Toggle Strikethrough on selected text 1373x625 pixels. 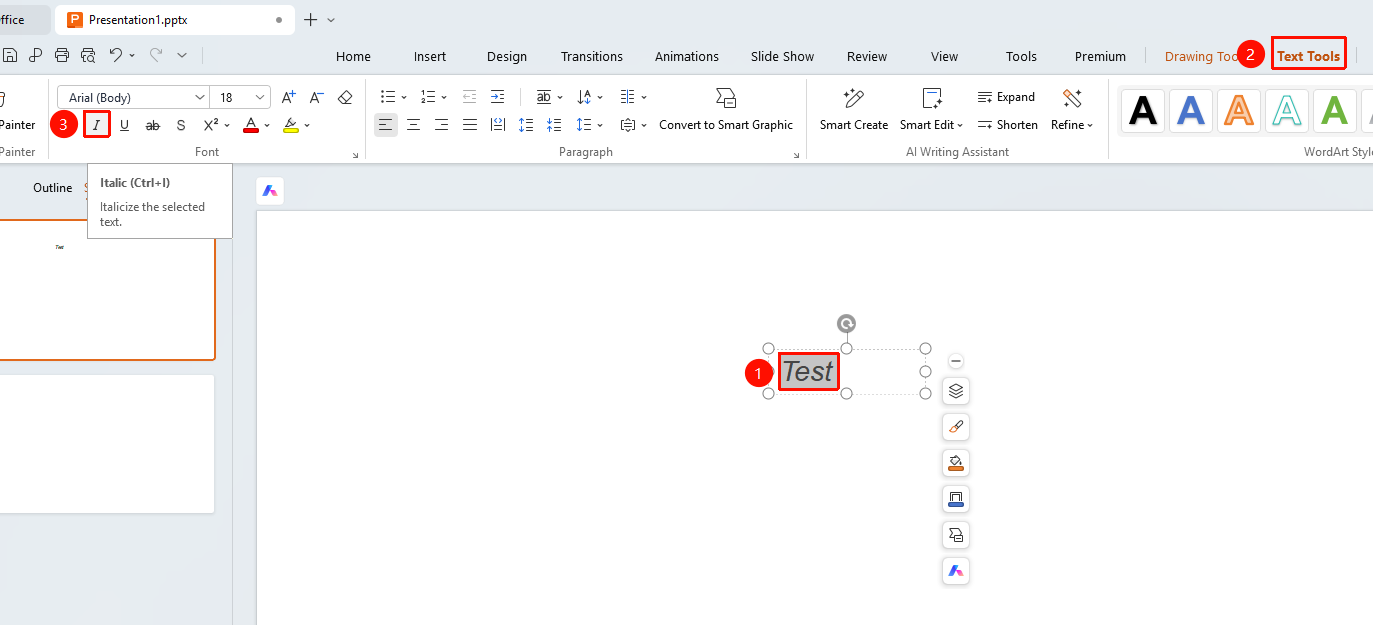pos(153,125)
